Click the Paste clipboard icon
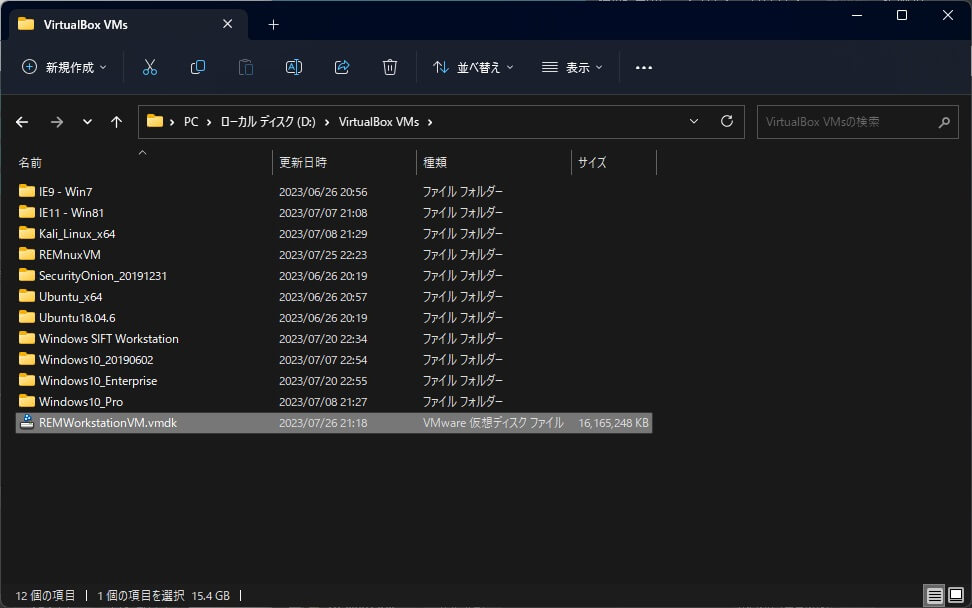Image resolution: width=972 pixels, height=608 pixels. pos(245,67)
